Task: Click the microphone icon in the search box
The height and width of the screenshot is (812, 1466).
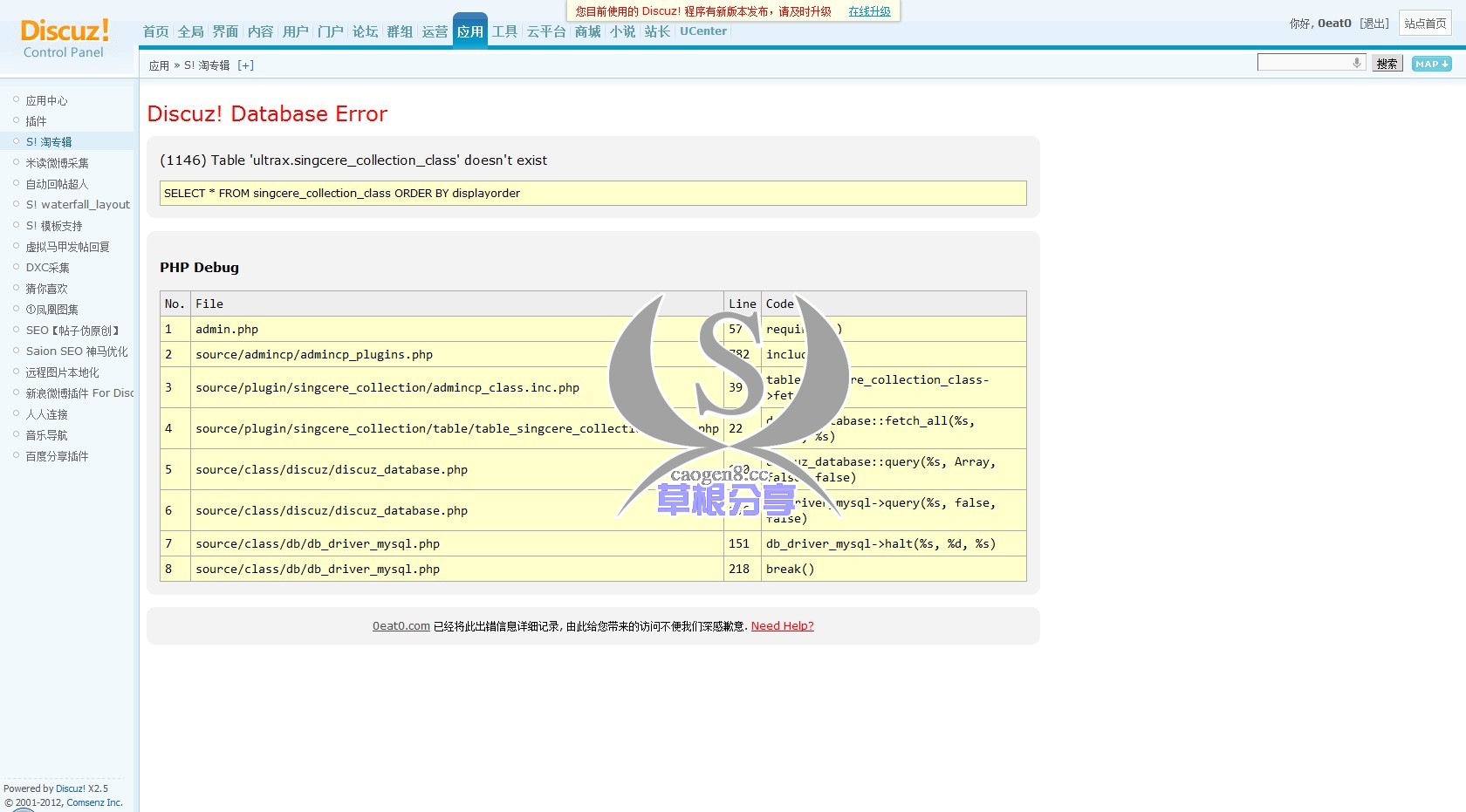Action: (1355, 62)
